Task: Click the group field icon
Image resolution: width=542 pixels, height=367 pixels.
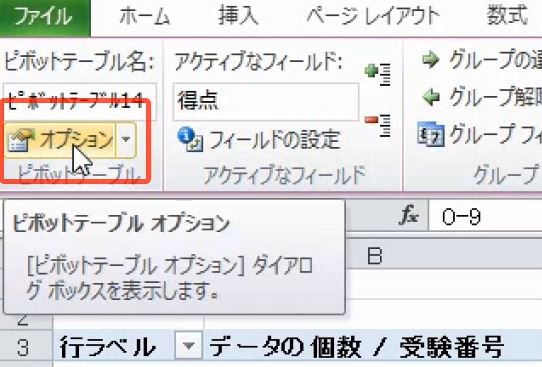Action: pyautogui.click(x=430, y=135)
